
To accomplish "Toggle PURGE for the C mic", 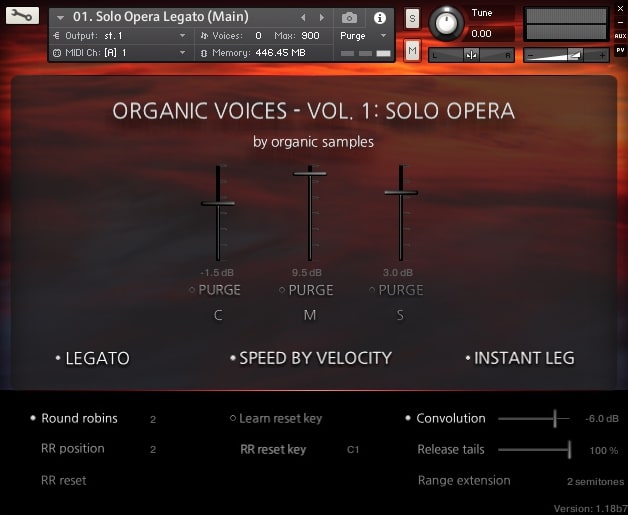I will (214, 290).
